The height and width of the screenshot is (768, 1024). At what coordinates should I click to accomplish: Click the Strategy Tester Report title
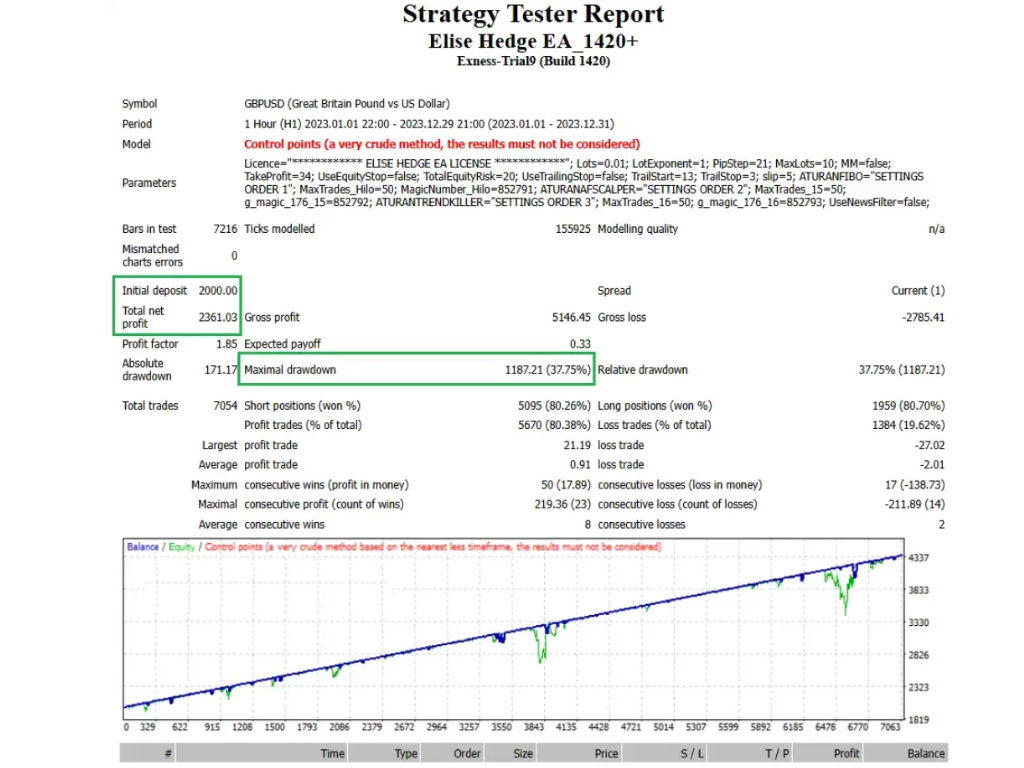point(533,15)
